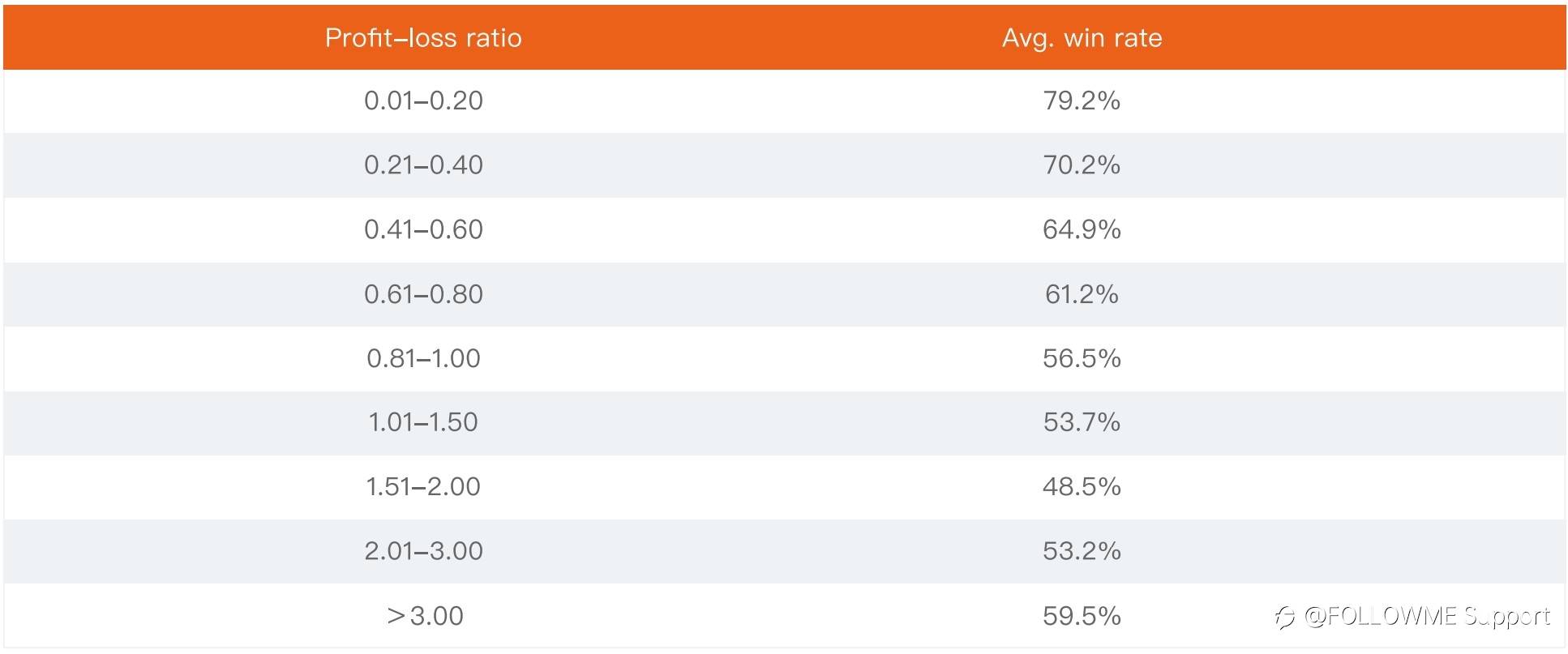Select the 53.7% win rate value
1568x654 pixels.
[x=1082, y=422]
